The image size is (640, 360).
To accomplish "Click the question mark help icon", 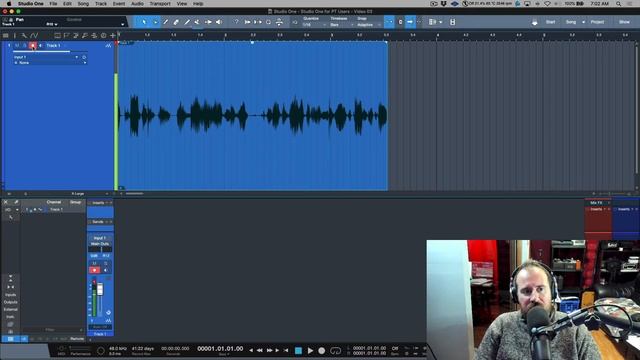I will tap(236, 22).
